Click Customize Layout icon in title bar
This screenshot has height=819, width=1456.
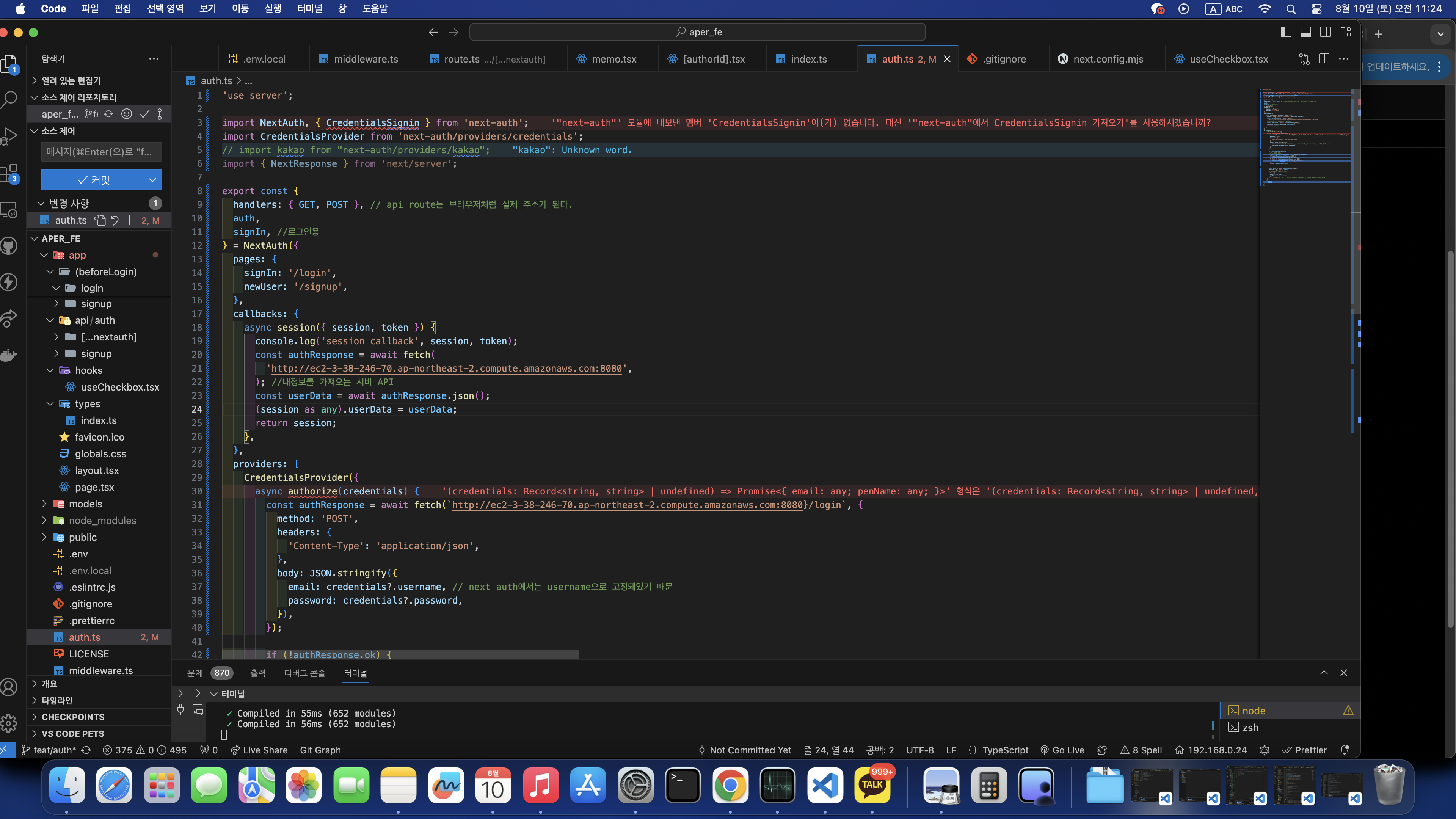1345,32
